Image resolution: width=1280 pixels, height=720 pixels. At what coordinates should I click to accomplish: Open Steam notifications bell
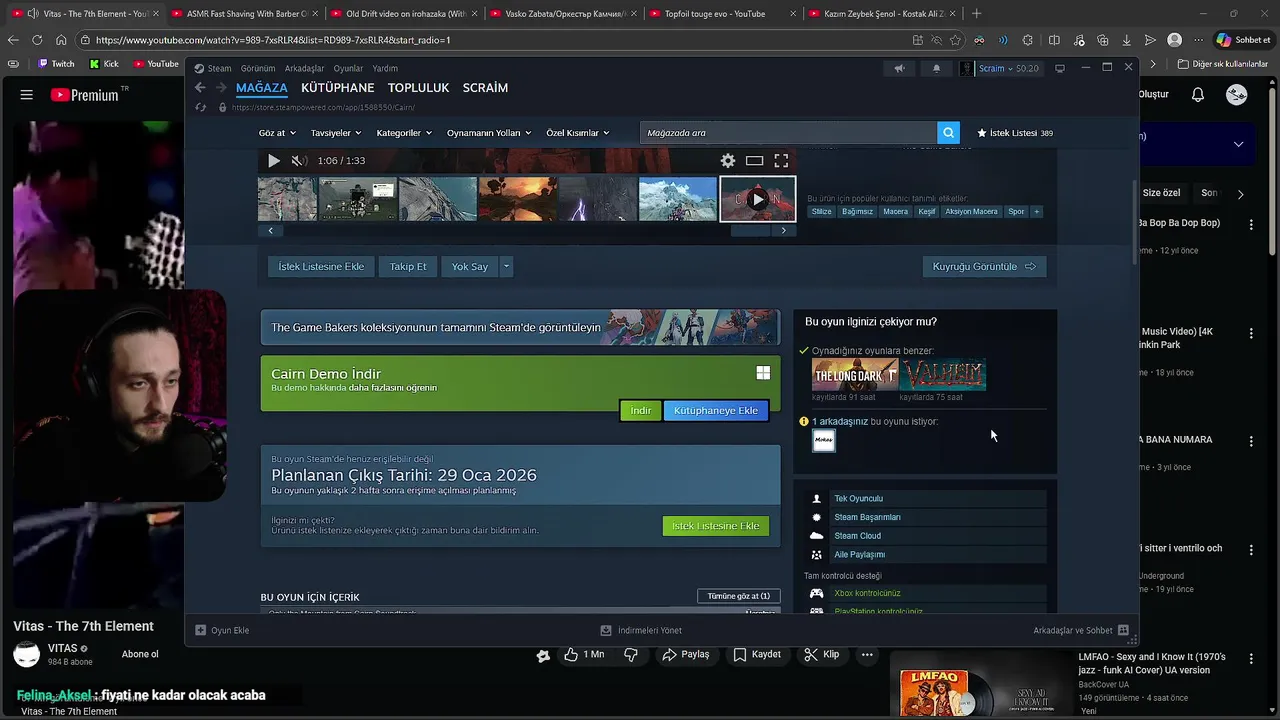coord(936,68)
